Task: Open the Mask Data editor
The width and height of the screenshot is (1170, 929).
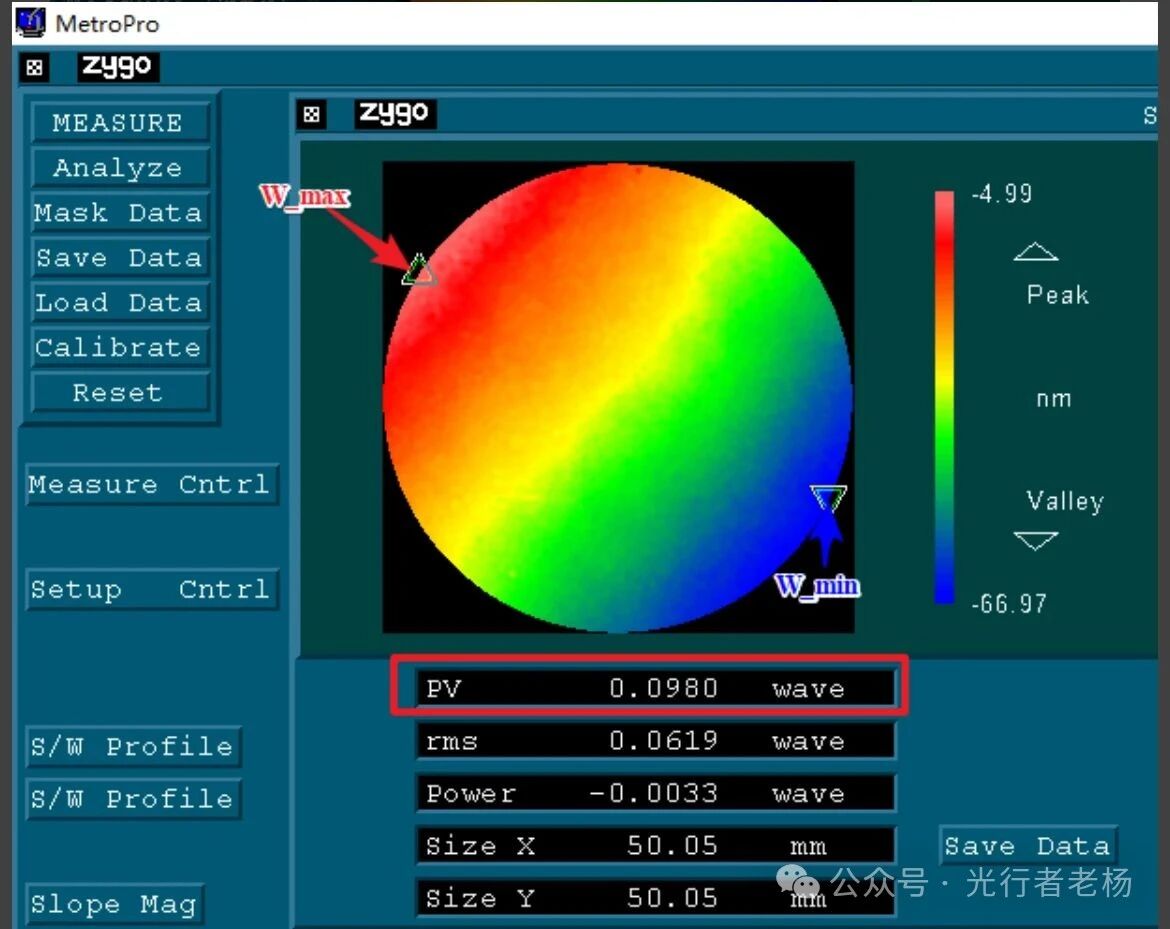Action: click(118, 213)
